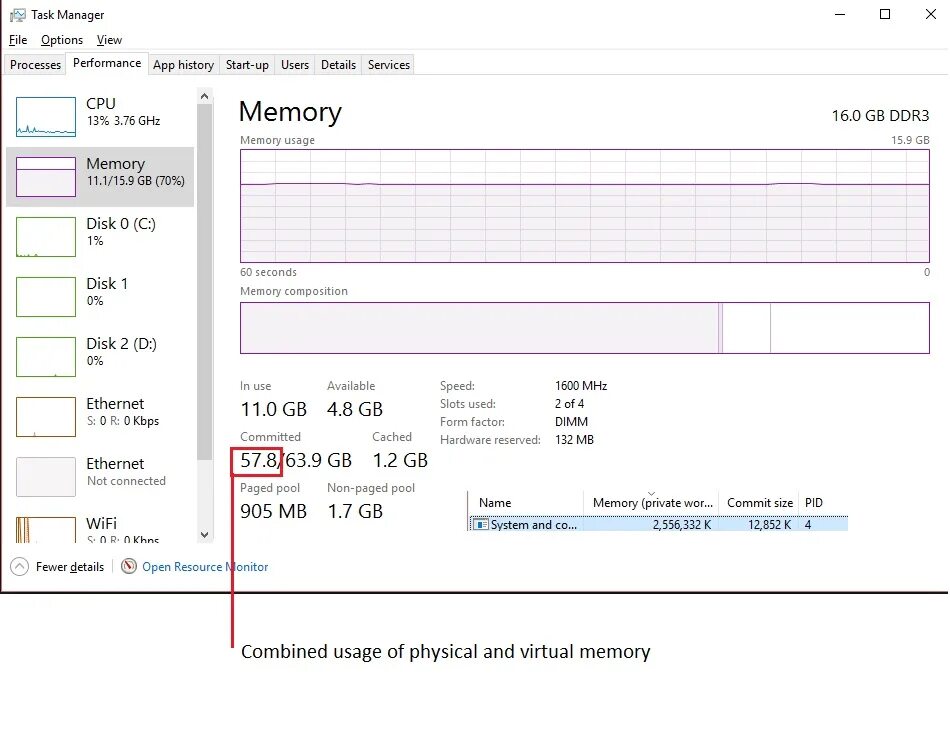This screenshot has width=950, height=743.
Task: Click the Resource Monitor icon
Action: (129, 567)
